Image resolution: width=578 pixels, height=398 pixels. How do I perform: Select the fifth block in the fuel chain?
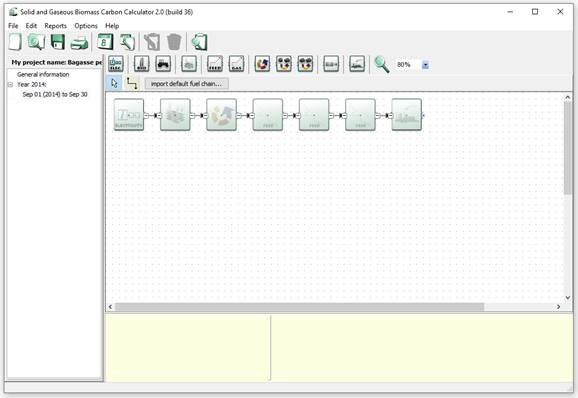click(x=314, y=115)
